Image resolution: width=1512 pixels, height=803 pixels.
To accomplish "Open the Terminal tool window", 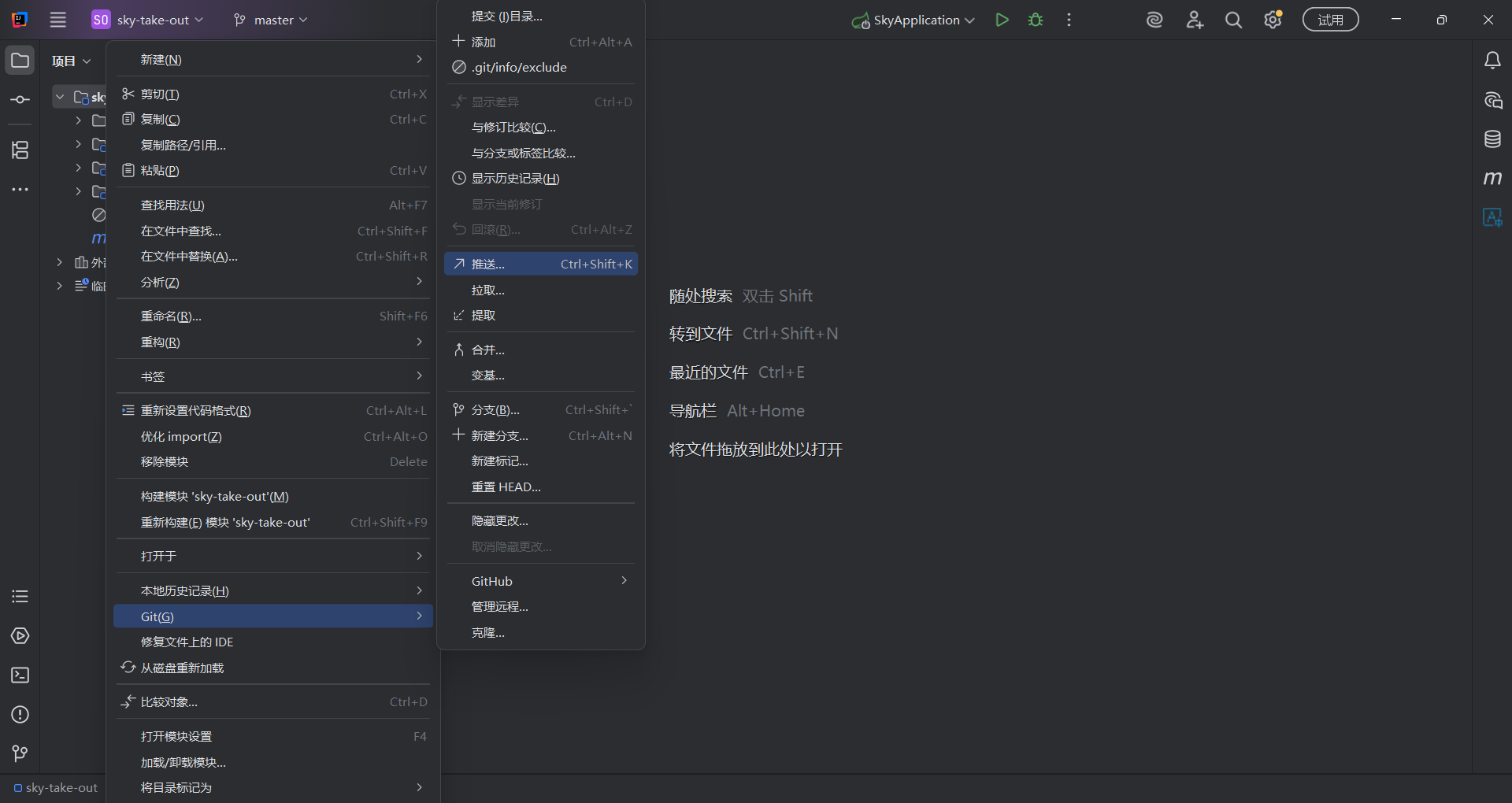I will tap(20, 675).
